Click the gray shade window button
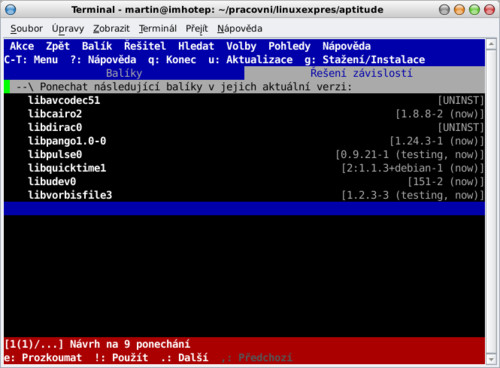Image resolution: width=500 pixels, height=368 pixels. coord(444,10)
